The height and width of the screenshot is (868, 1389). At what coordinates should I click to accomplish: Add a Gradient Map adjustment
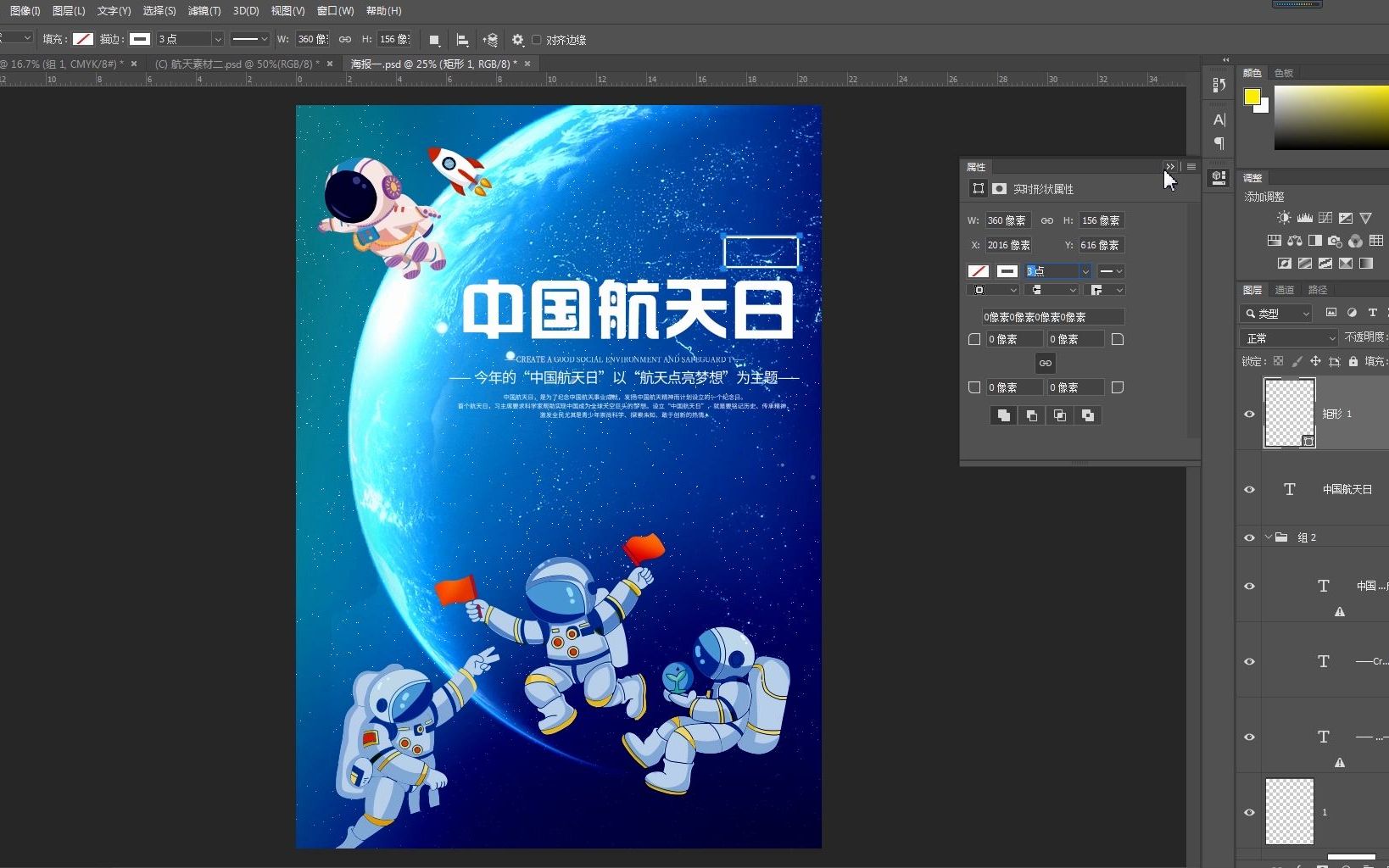(1365, 264)
